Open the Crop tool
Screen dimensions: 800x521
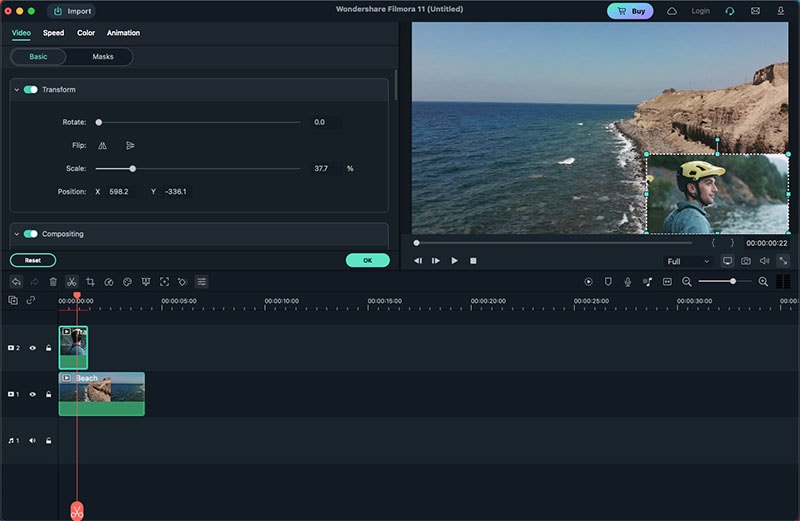(x=90, y=282)
